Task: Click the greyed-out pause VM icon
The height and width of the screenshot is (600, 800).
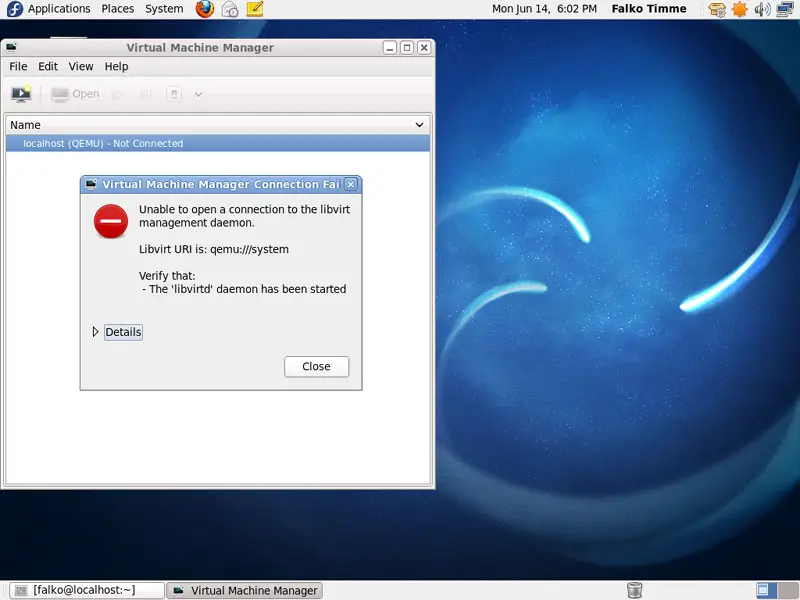Action: pos(145,94)
